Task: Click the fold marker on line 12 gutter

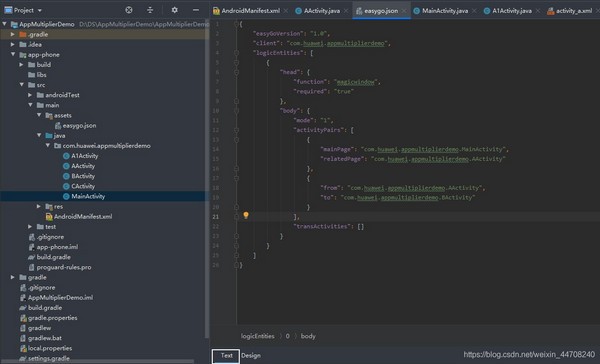Action: pos(236,130)
